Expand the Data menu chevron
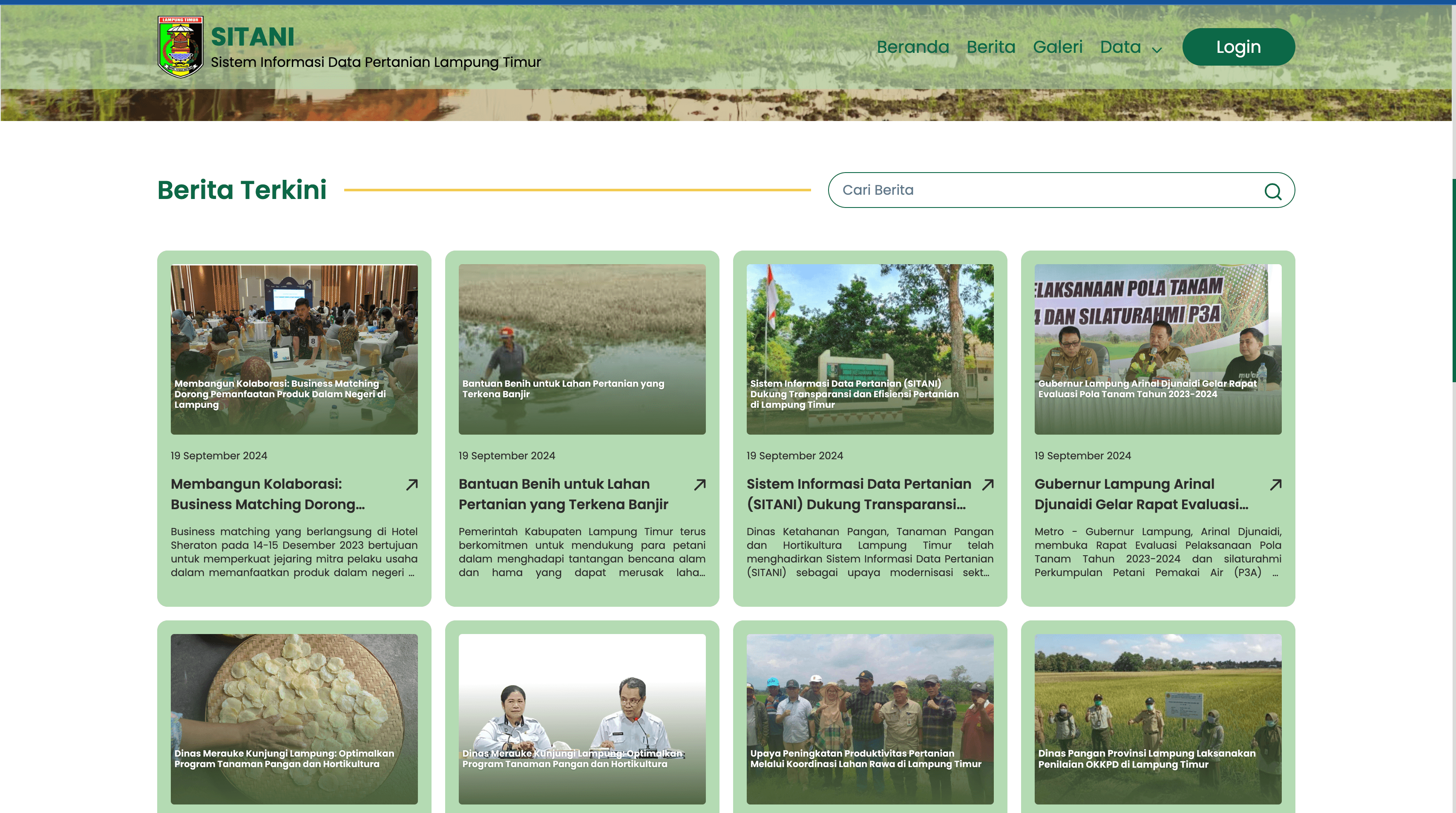The height and width of the screenshot is (813, 1456). pyautogui.click(x=1157, y=50)
